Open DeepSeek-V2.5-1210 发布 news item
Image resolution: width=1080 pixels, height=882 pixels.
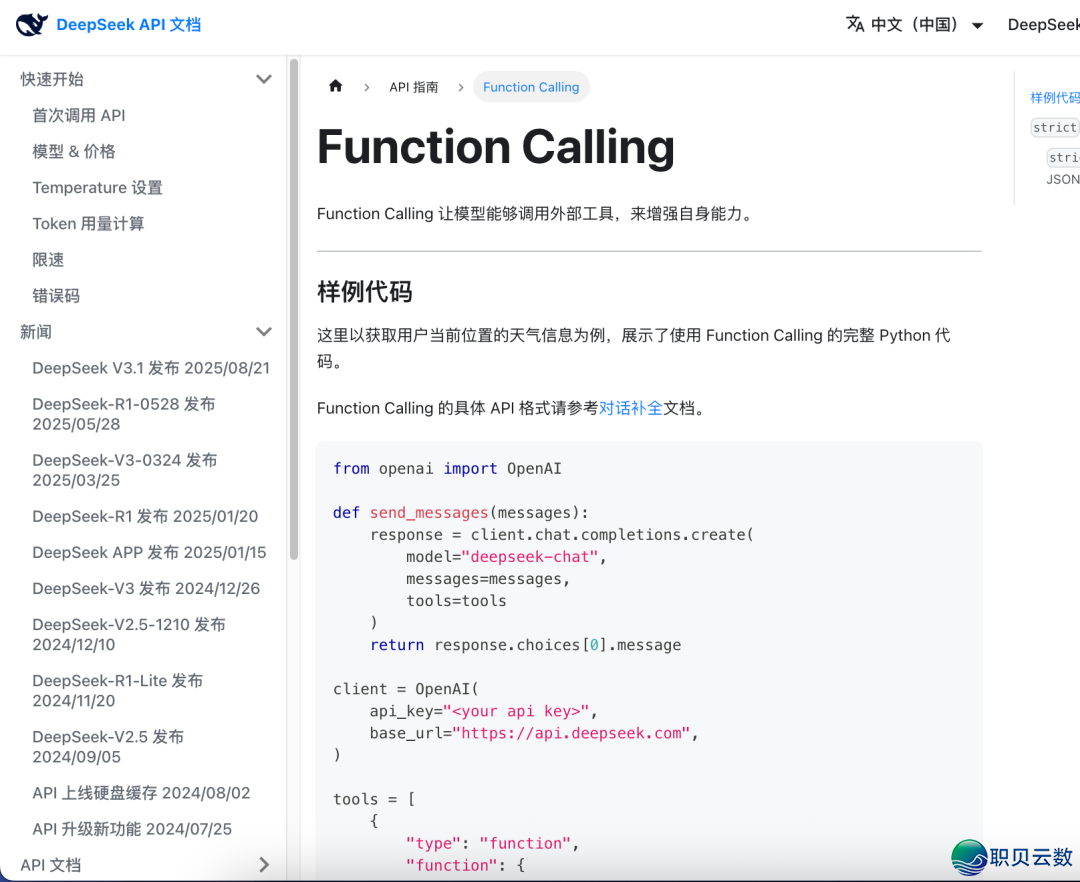[x=129, y=634]
